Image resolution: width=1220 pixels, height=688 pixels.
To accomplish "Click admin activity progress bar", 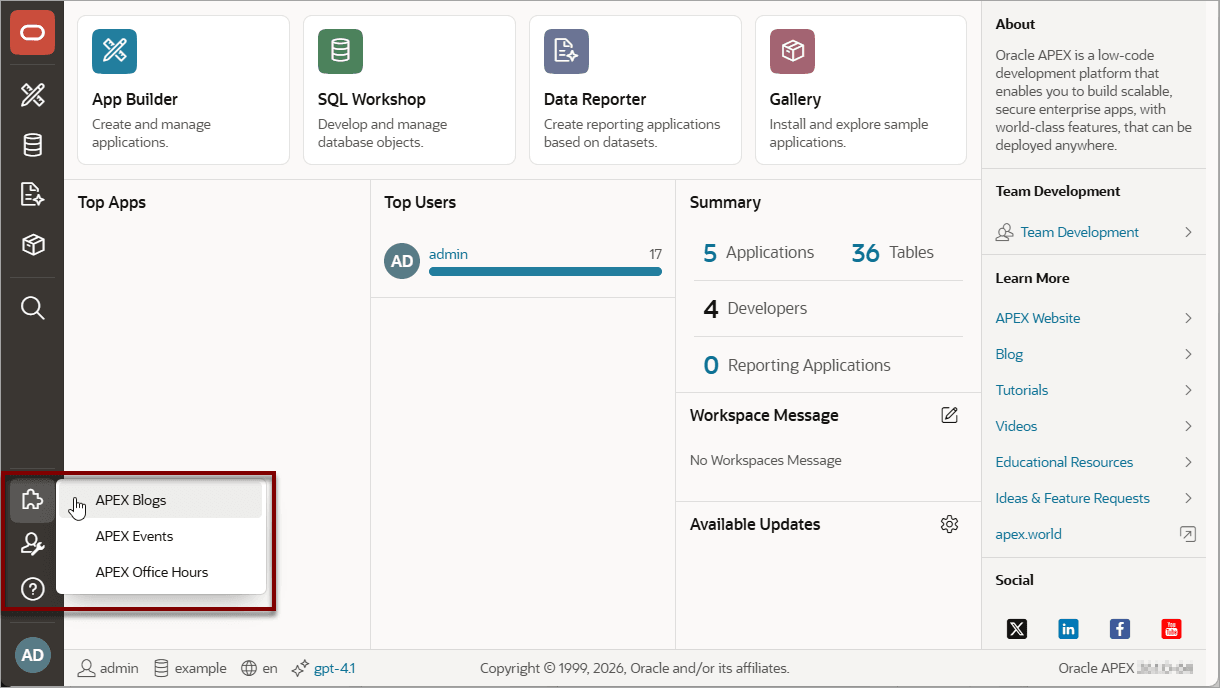I will click(x=545, y=271).
